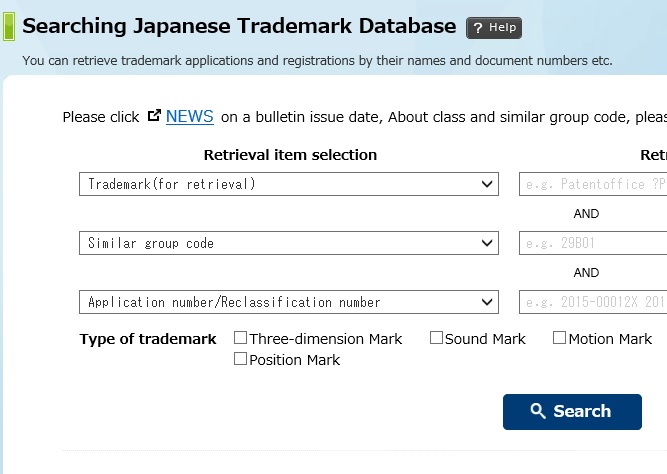Click the 2015-00012X example input field
The height and width of the screenshot is (474, 667).
(593, 302)
